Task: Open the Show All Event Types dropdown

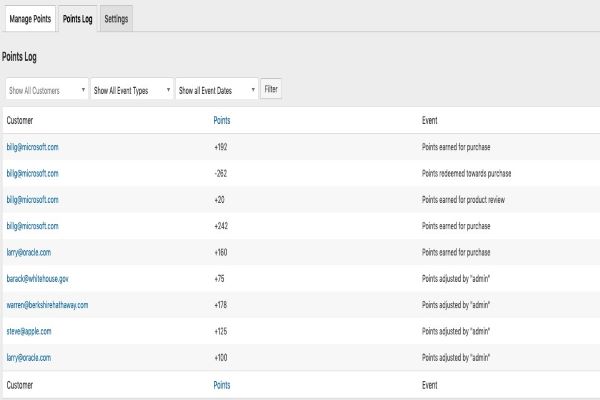Action: (131, 90)
